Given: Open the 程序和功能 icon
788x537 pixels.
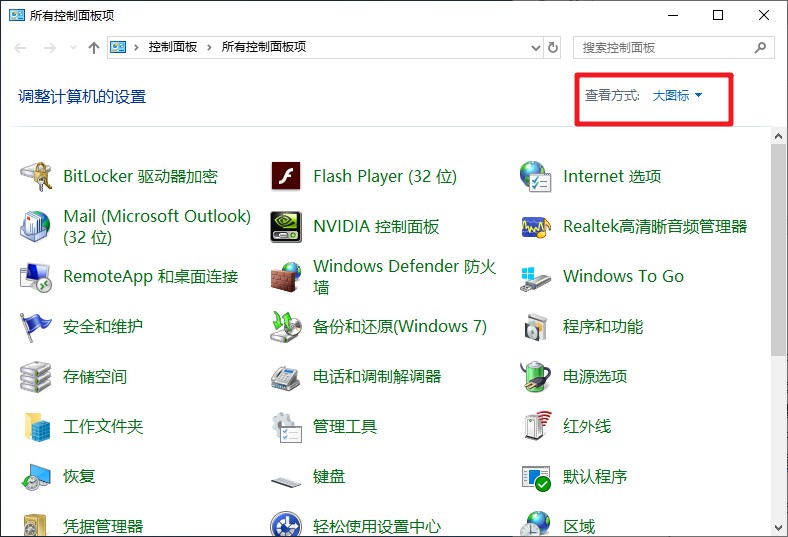Looking at the screenshot, I should (536, 327).
